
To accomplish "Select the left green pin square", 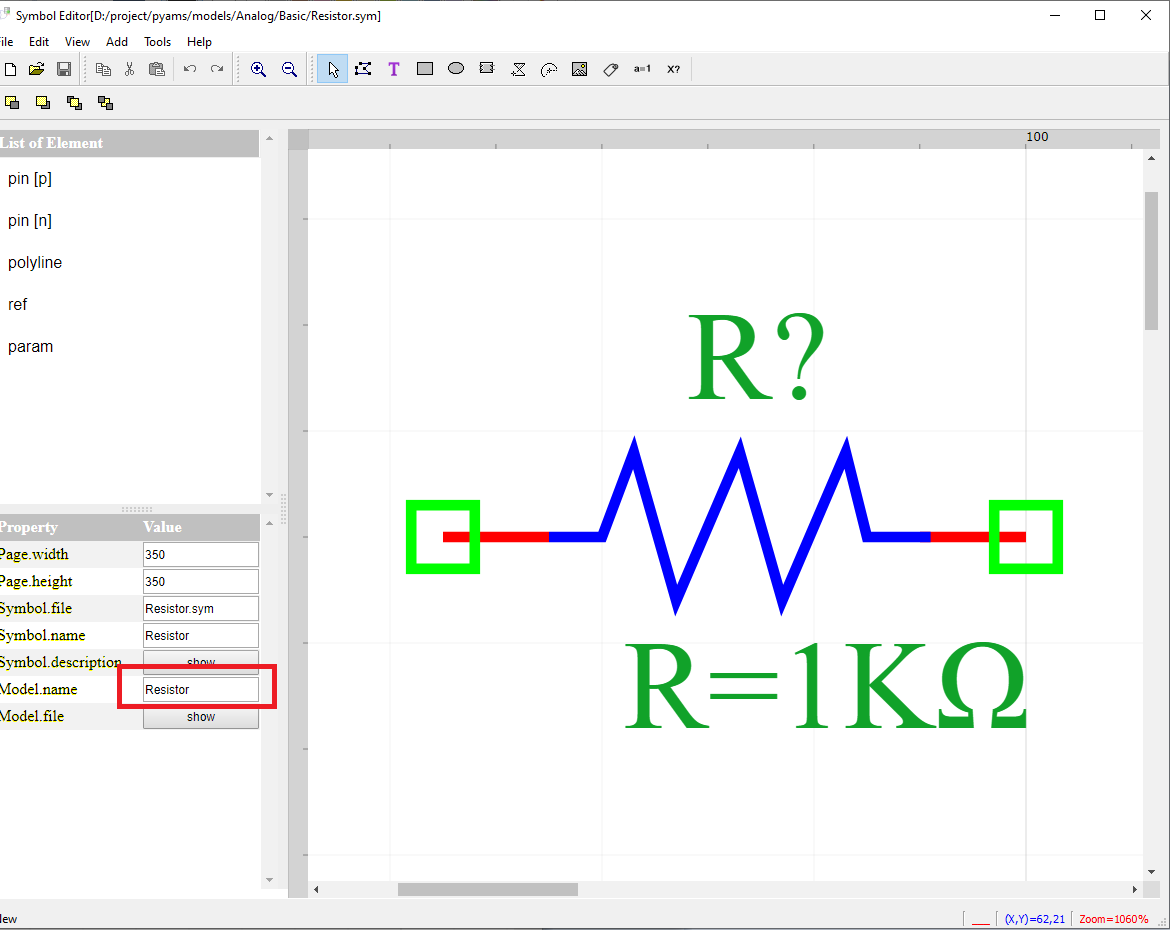I will [443, 537].
